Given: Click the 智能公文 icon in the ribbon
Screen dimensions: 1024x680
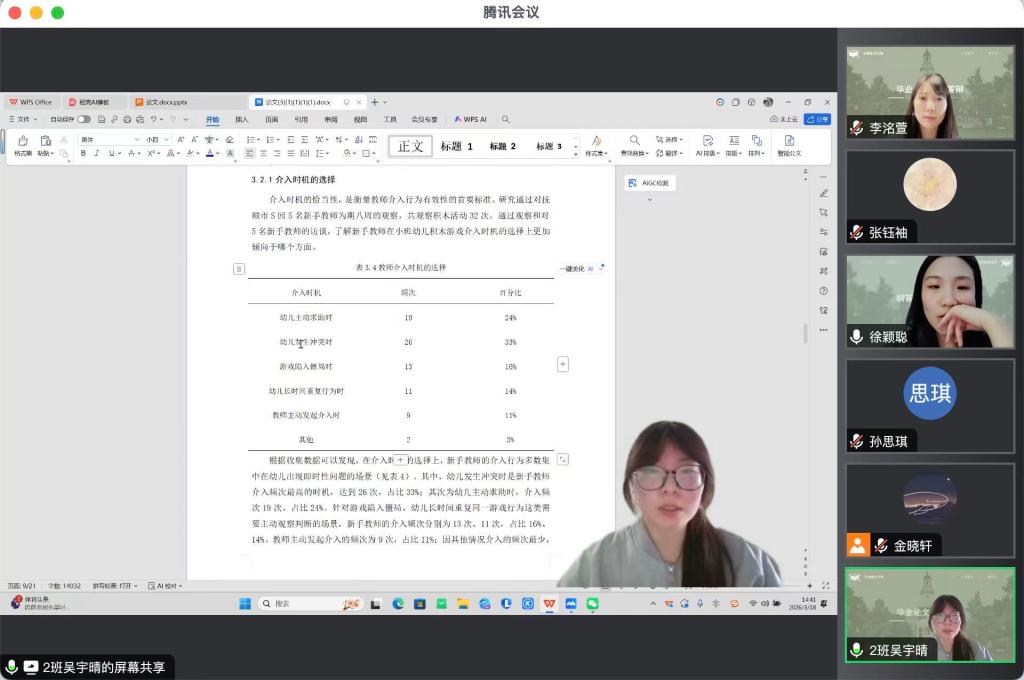Looking at the screenshot, I should pyautogui.click(x=789, y=145).
